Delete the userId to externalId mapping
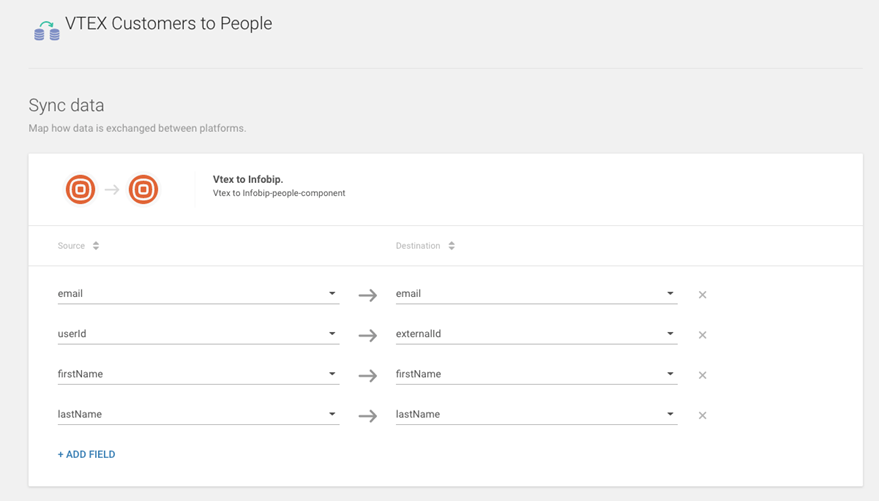Viewport: 879px width, 501px height. pos(702,335)
